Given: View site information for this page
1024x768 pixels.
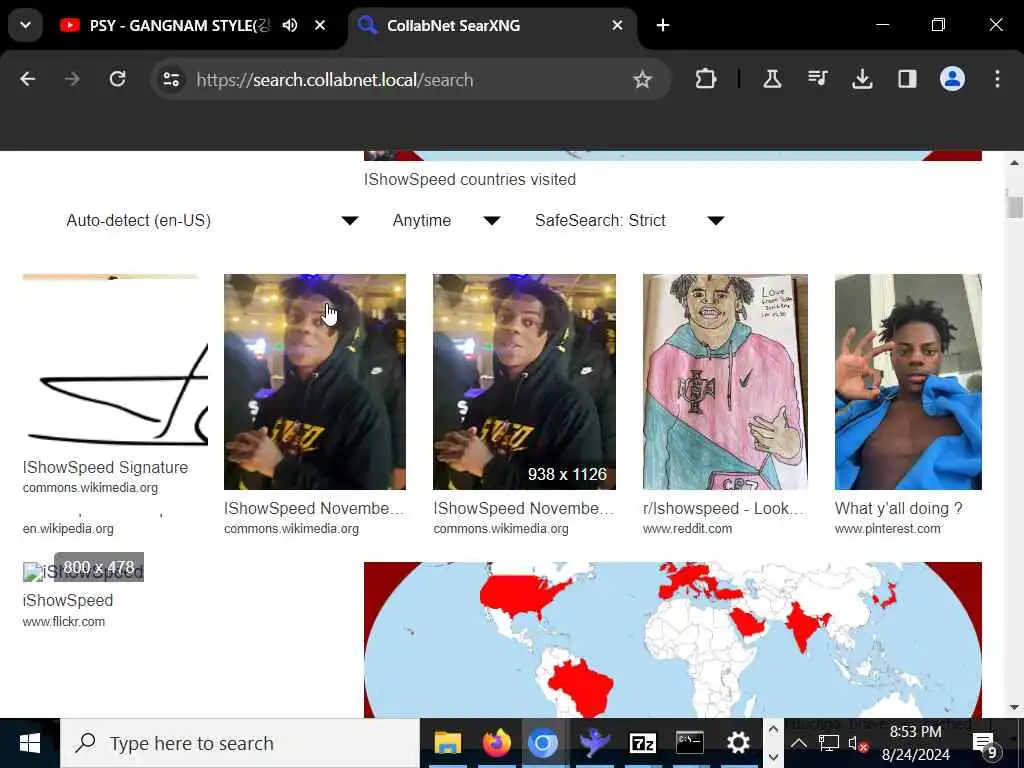Looking at the screenshot, I should 171,80.
